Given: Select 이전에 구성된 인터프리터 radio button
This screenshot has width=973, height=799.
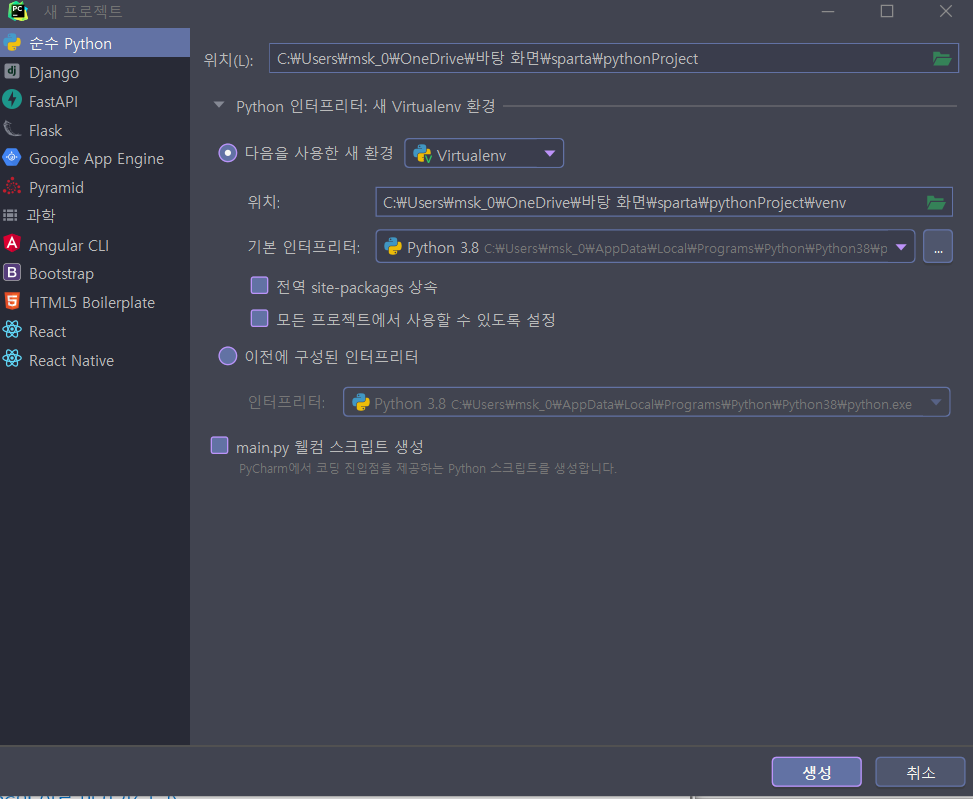Looking at the screenshot, I should coord(228,356).
